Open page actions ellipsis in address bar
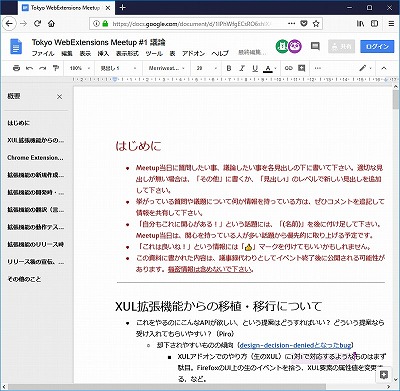The height and width of the screenshot is (391, 400). 291,23
